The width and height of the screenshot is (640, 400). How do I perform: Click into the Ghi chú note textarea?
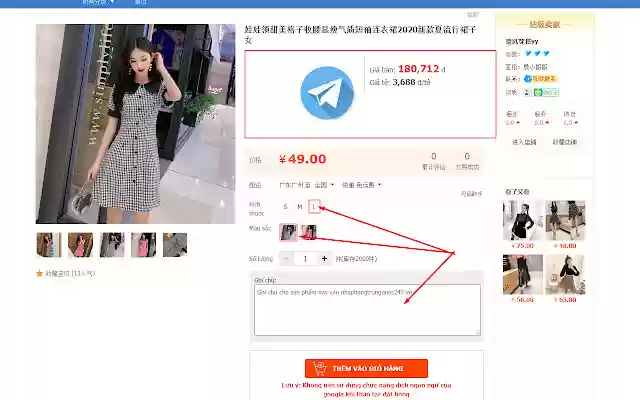(367, 310)
